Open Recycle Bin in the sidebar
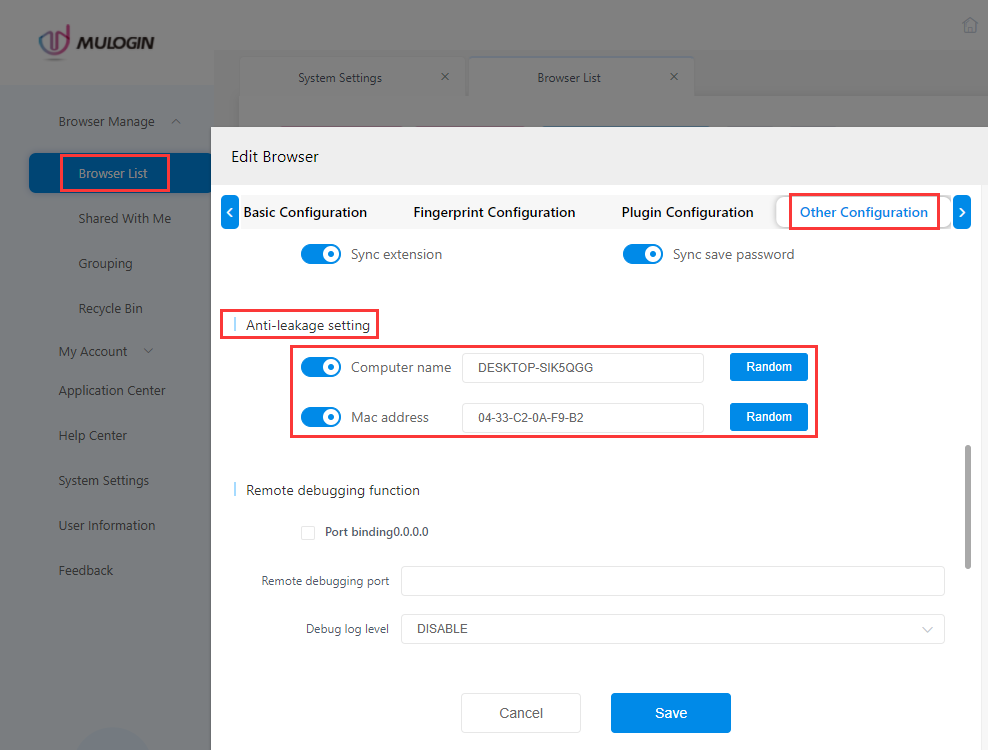988x750 pixels. (x=110, y=308)
